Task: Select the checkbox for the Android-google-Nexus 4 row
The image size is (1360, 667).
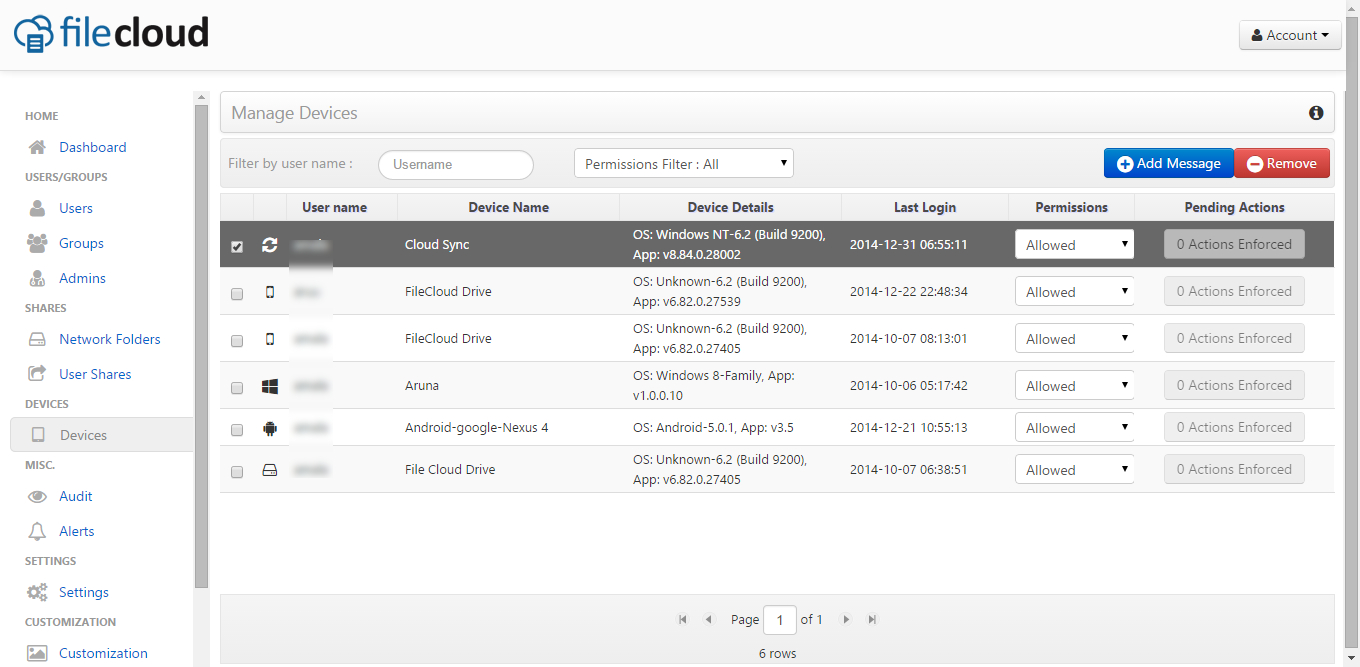Action: tap(236, 428)
